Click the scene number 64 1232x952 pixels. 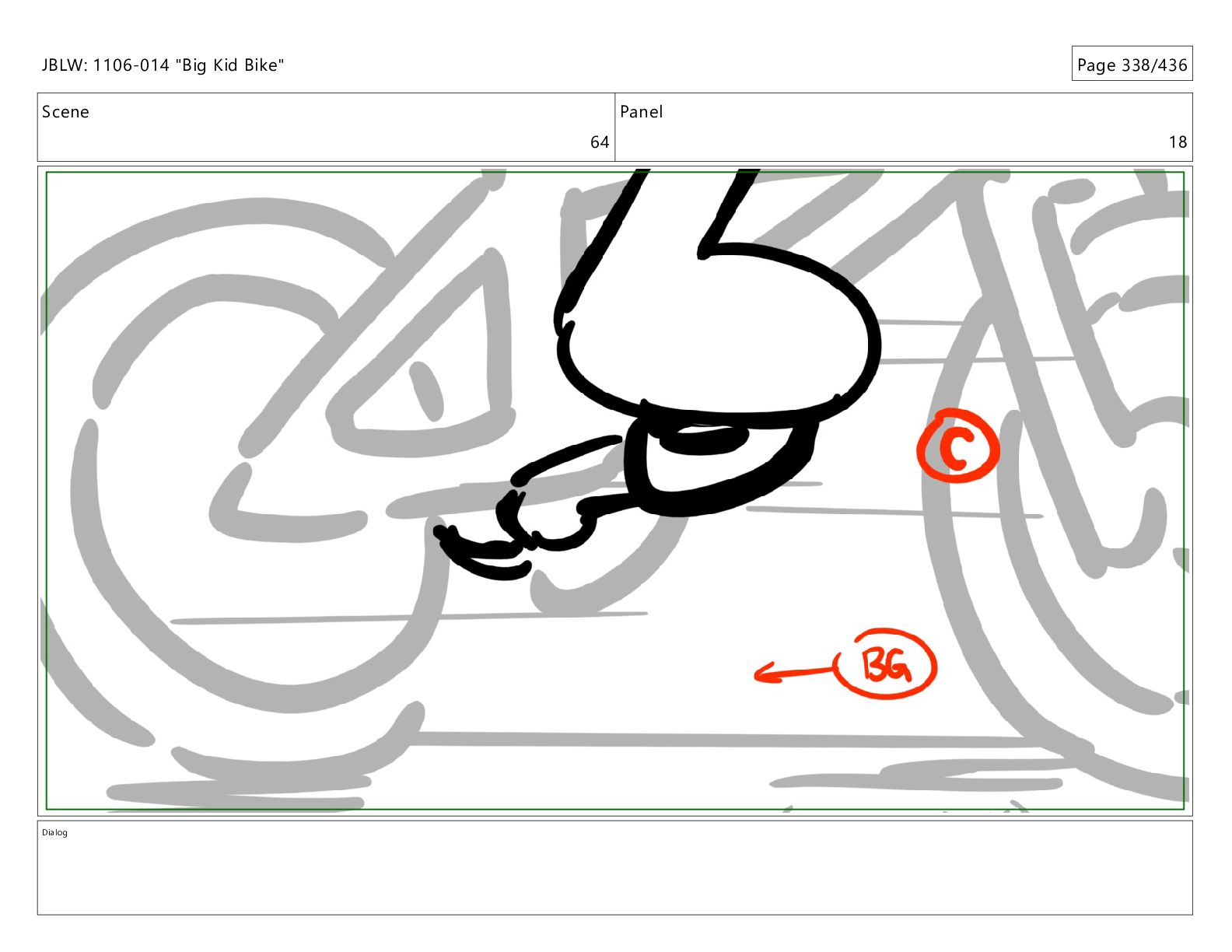(x=599, y=142)
